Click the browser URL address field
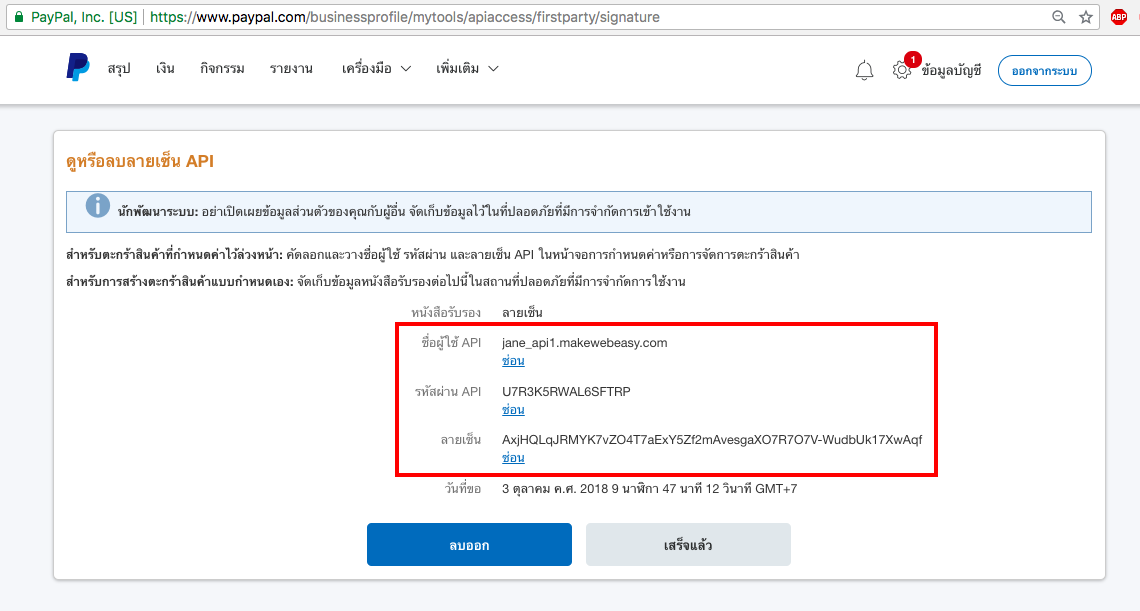 pos(600,17)
